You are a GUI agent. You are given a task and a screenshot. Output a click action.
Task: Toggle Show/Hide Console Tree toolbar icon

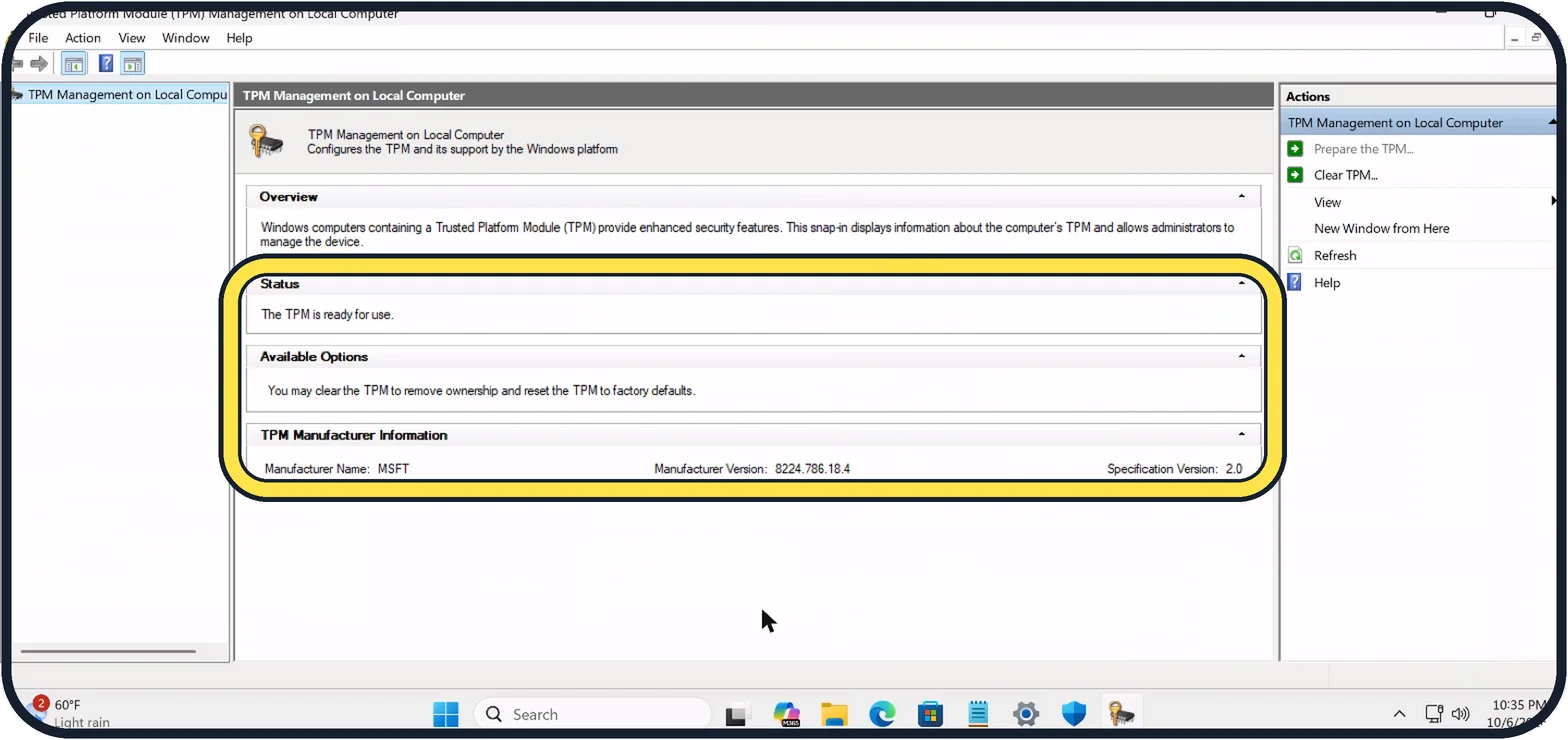pos(74,64)
